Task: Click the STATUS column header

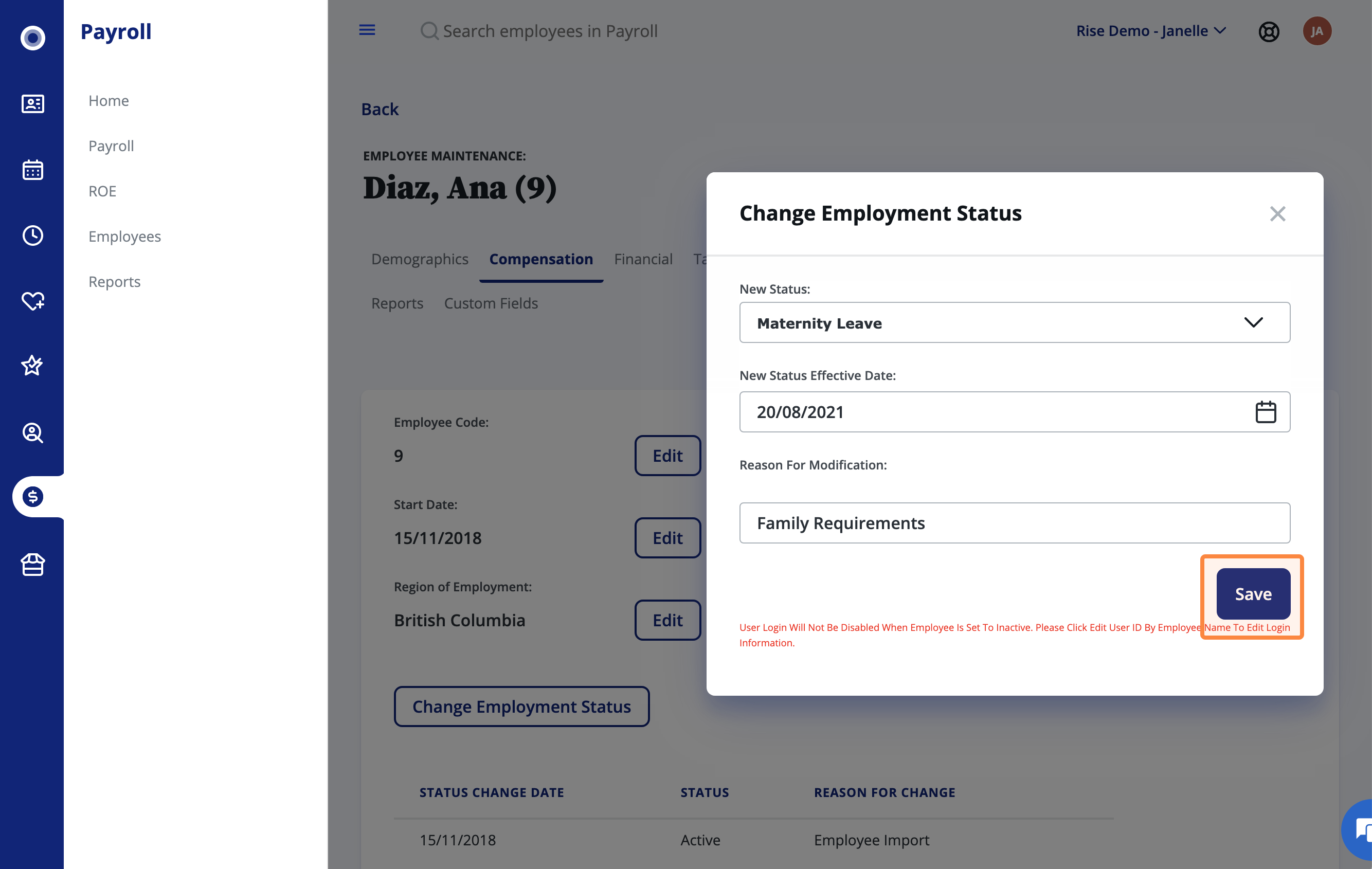Action: coord(704,792)
